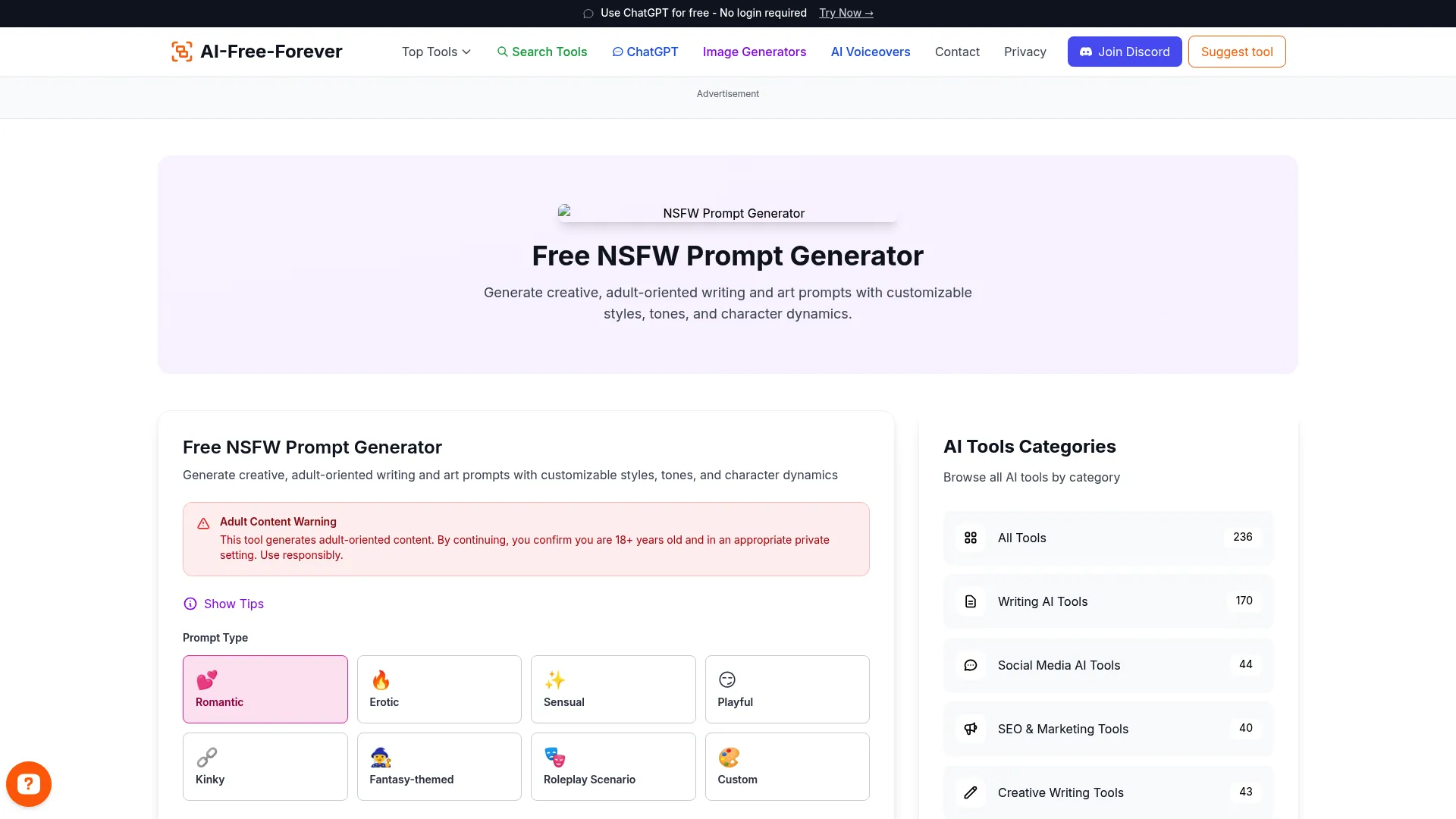The height and width of the screenshot is (819, 1456).
Task: Select the Custom prompt option
Action: pyautogui.click(x=787, y=766)
